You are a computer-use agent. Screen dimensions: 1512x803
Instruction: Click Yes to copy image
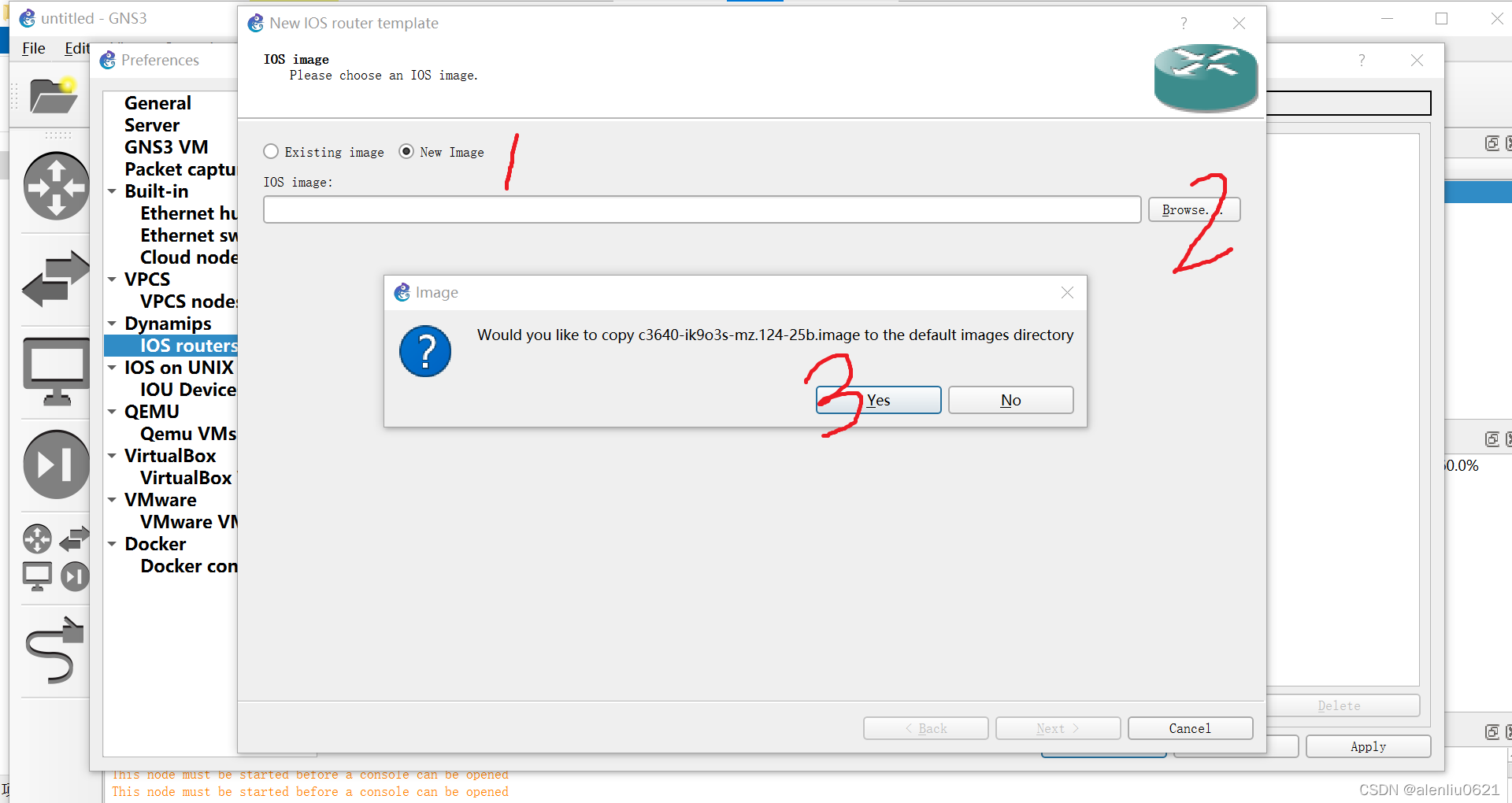click(878, 400)
